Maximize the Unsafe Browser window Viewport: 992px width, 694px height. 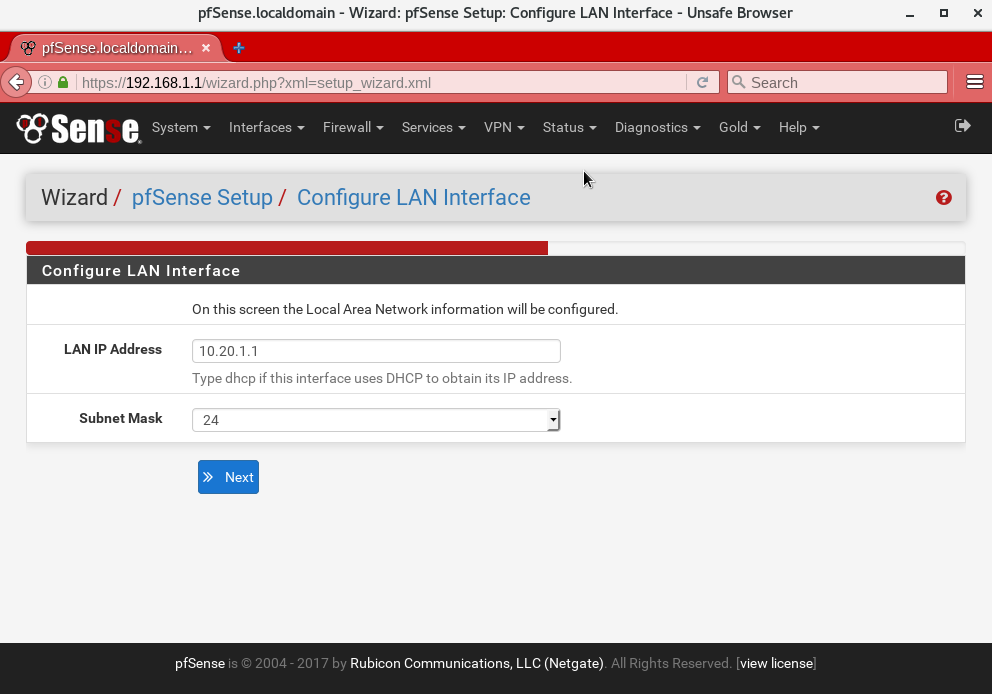944,13
